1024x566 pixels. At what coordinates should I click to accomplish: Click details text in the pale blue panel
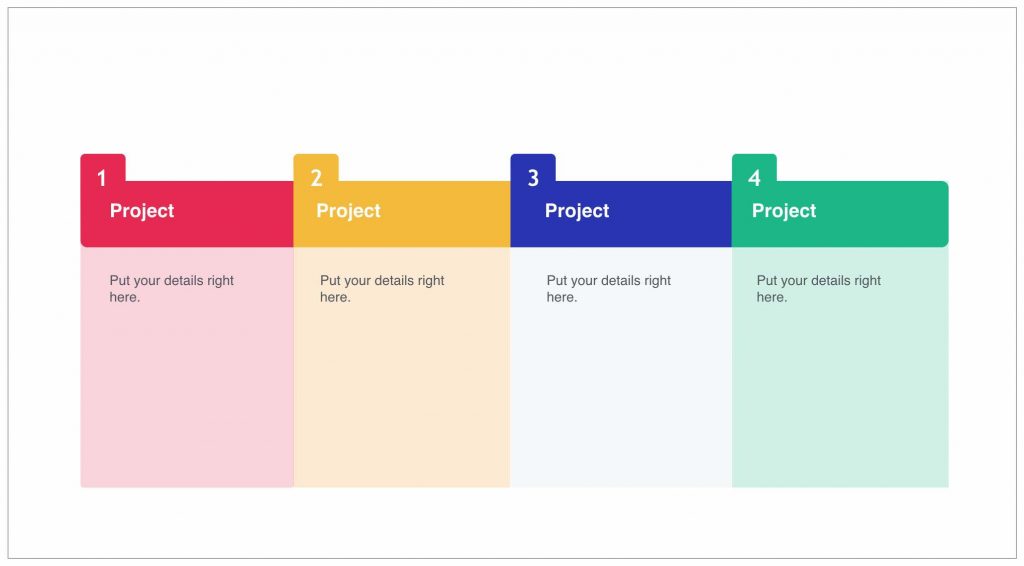609,289
